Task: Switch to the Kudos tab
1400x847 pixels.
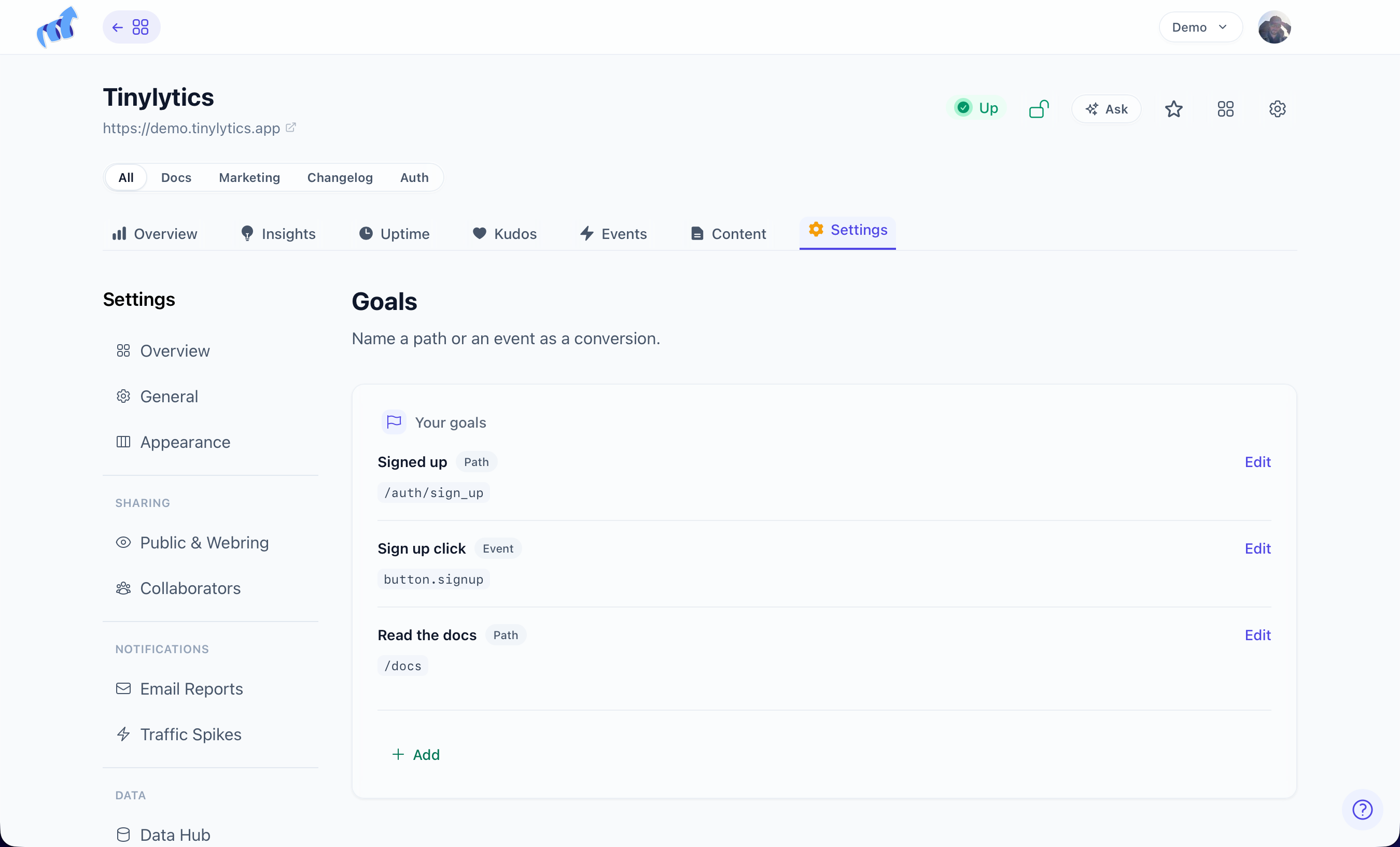Action: click(x=505, y=233)
